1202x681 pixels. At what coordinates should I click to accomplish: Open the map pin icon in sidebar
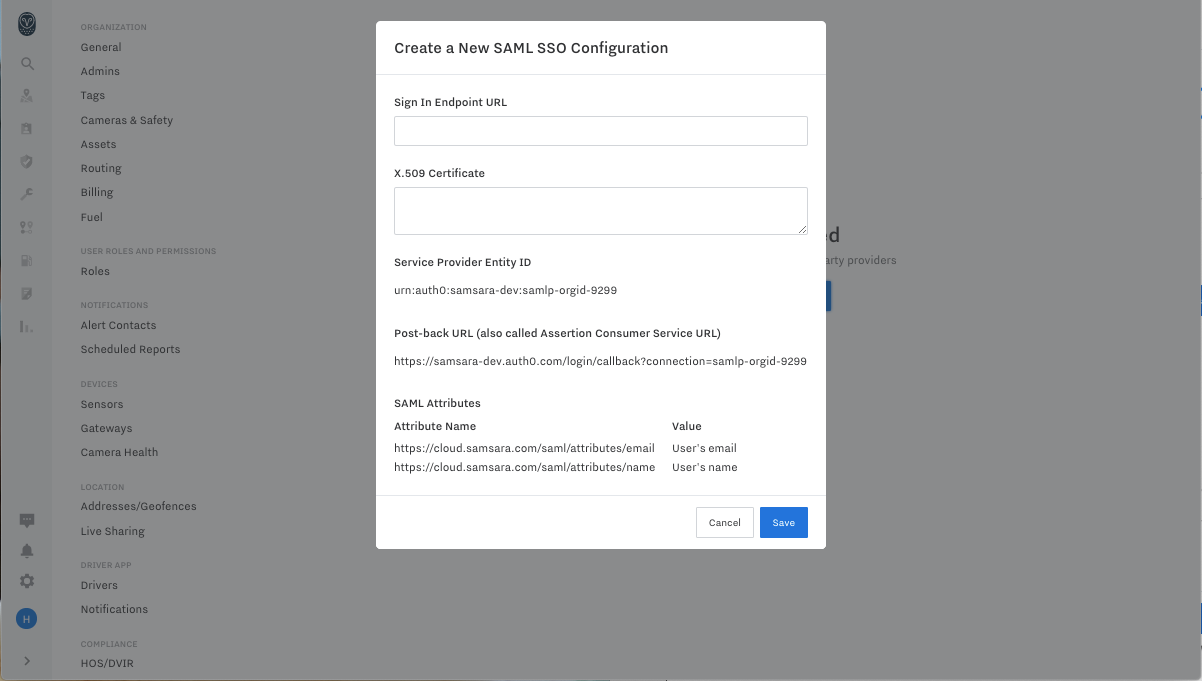[x=27, y=96]
